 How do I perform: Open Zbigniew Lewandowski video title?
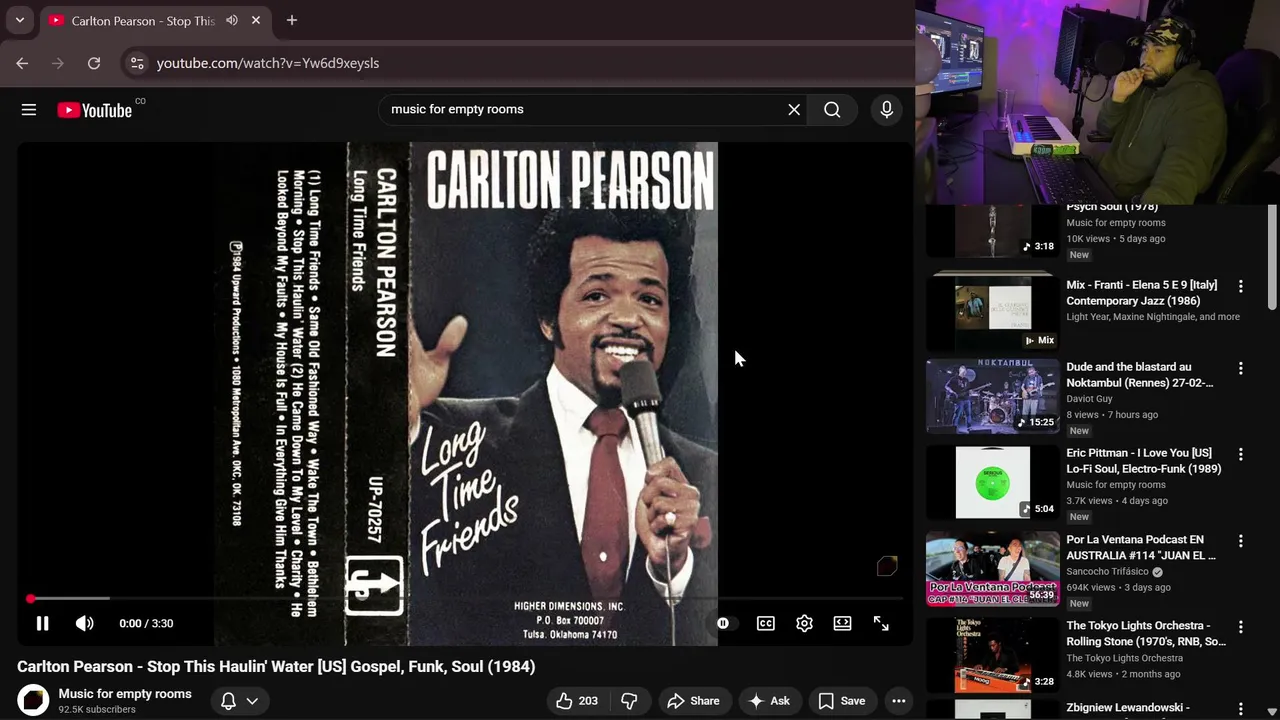tap(1127, 708)
